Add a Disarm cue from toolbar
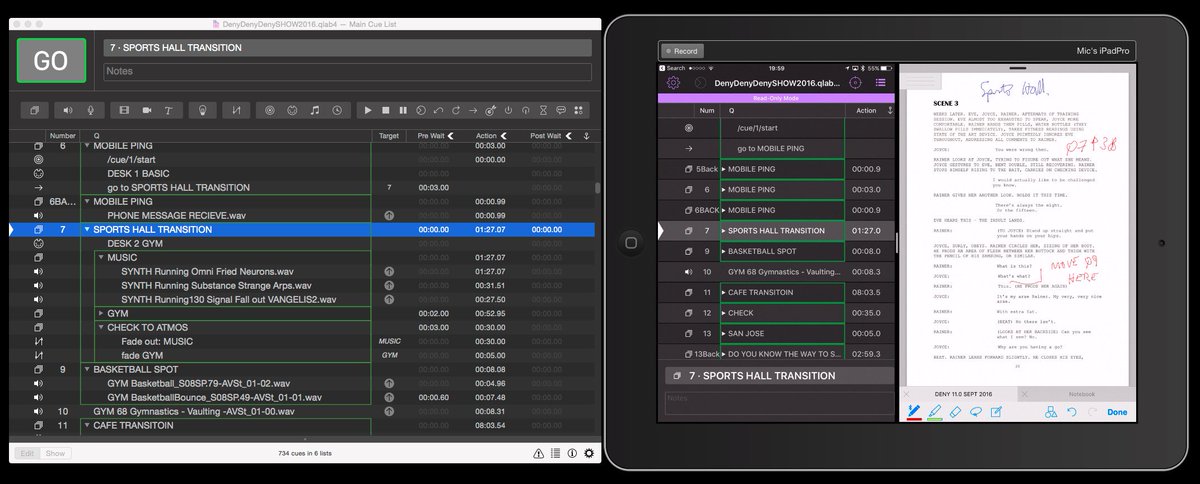The image size is (1200, 484). [526, 110]
